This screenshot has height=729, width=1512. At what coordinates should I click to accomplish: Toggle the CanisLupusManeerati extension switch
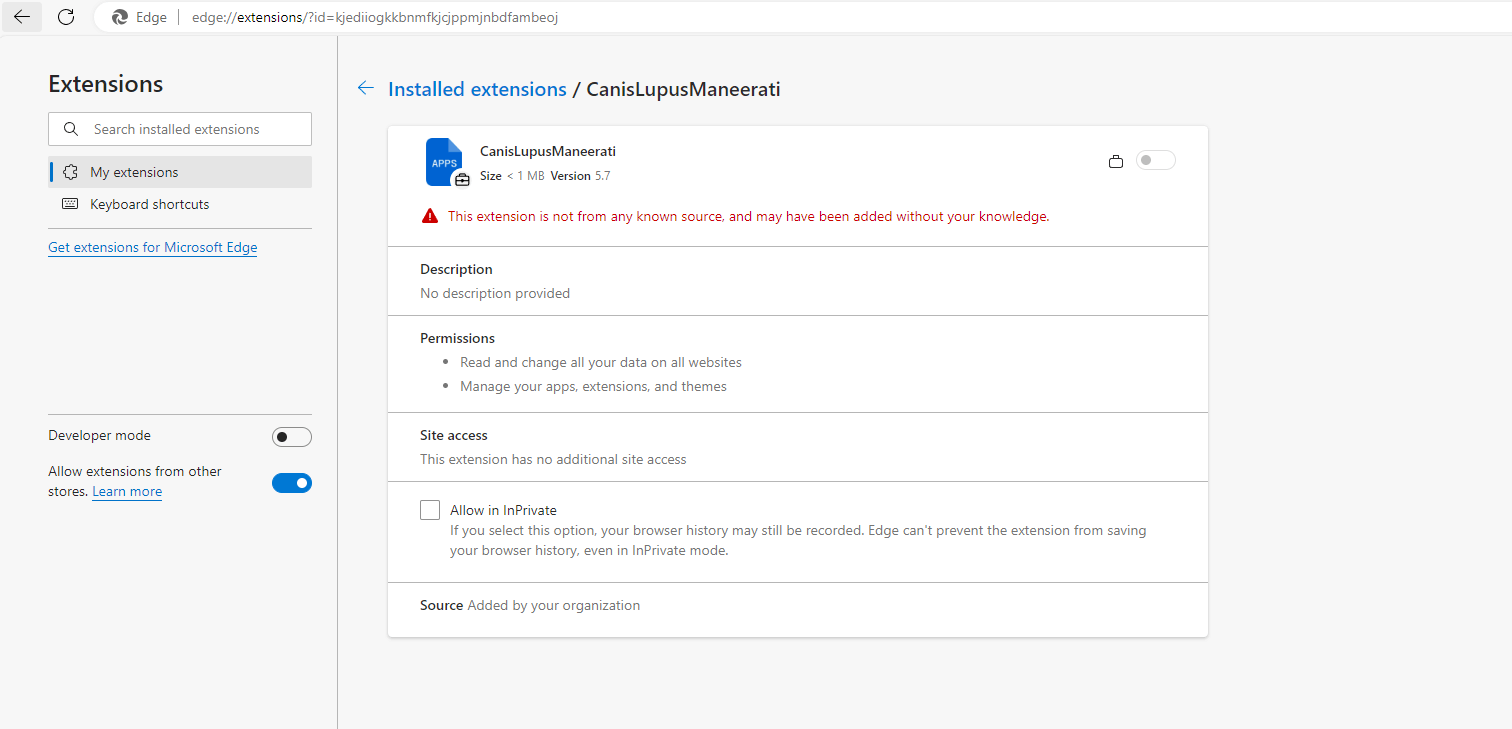click(1156, 160)
